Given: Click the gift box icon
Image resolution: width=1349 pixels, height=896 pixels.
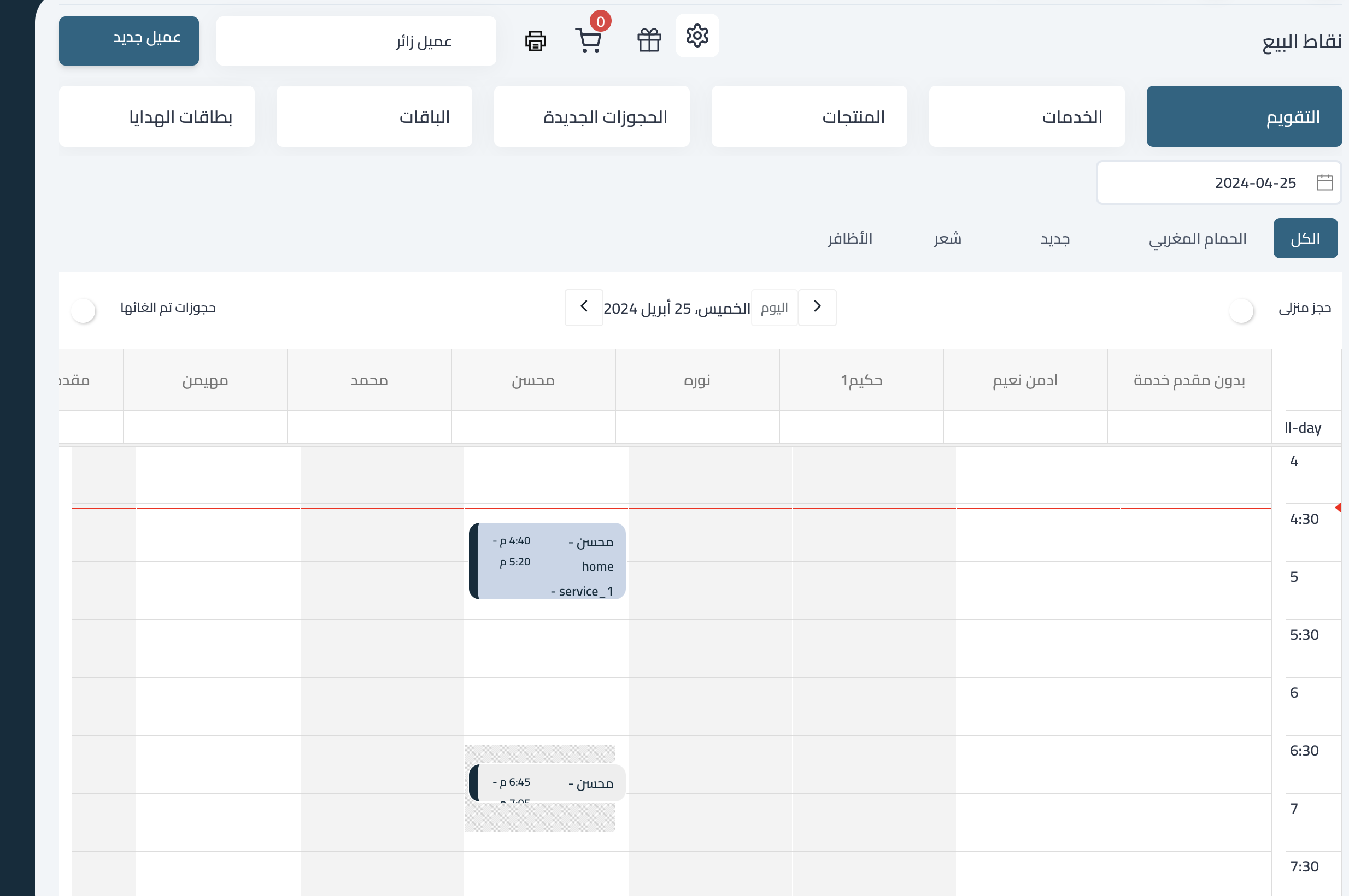Looking at the screenshot, I should (x=649, y=40).
